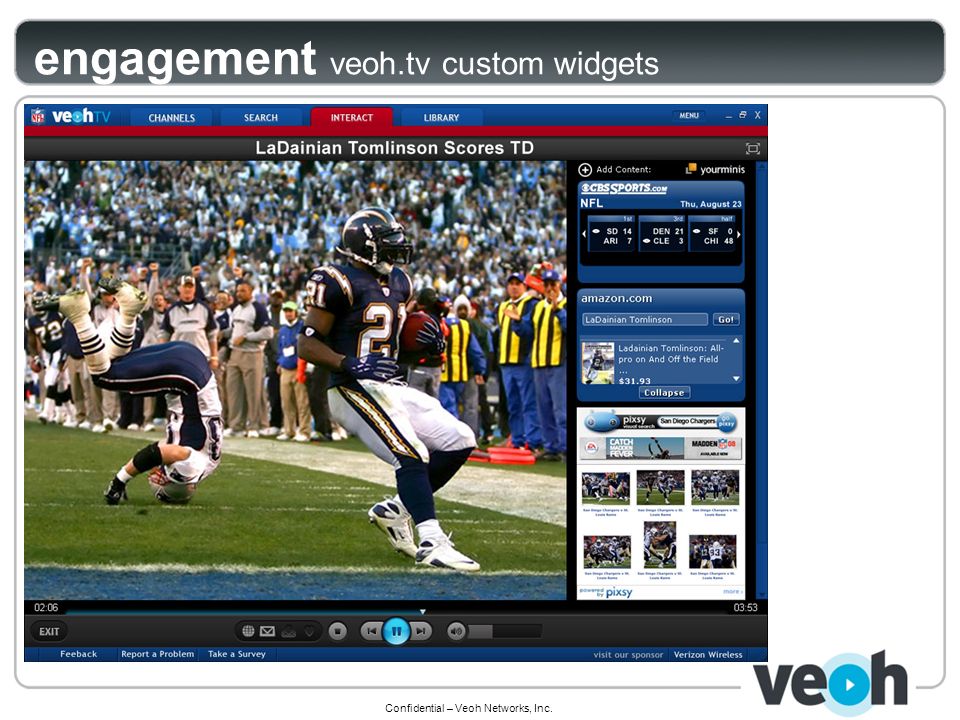Click the Pixsy robot mascot logo
The height and width of the screenshot is (720, 960).
point(603,422)
